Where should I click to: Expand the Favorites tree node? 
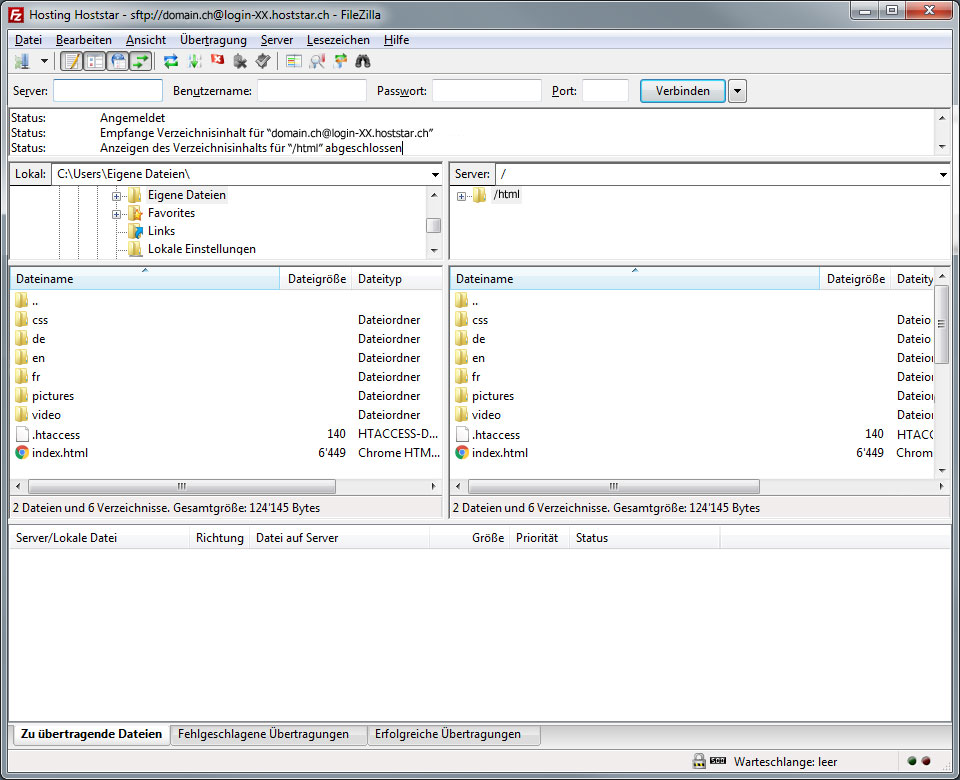[x=116, y=214]
